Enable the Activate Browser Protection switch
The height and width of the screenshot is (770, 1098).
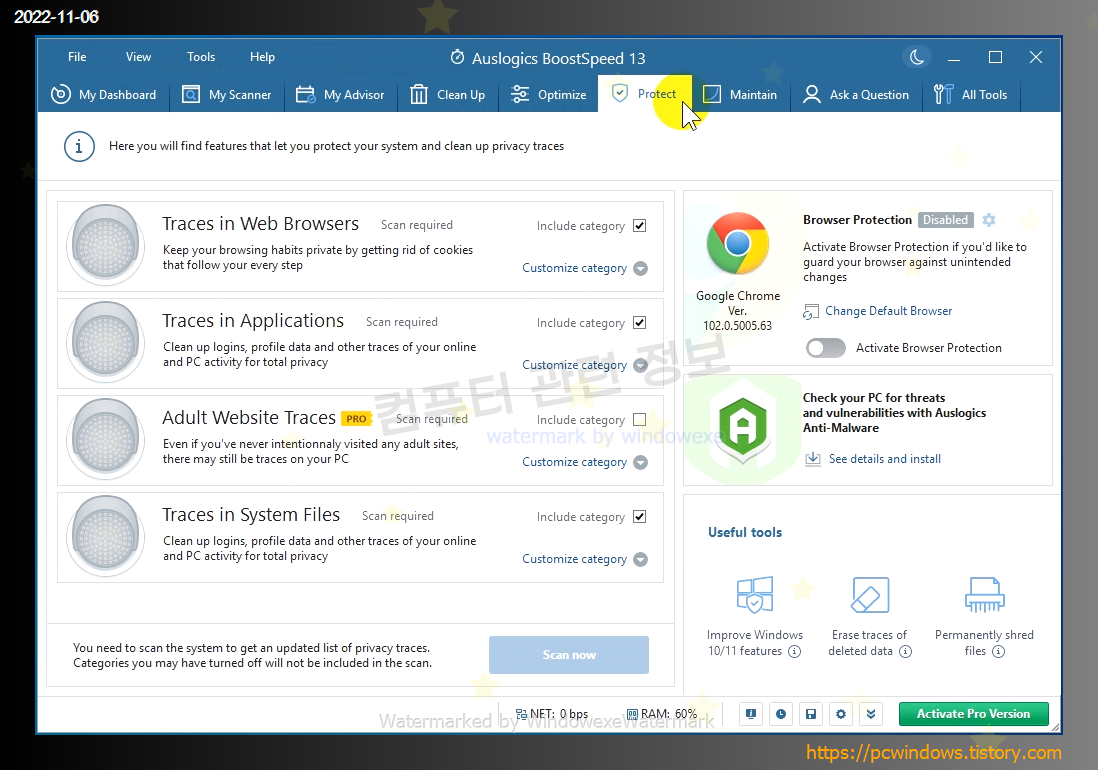(826, 348)
